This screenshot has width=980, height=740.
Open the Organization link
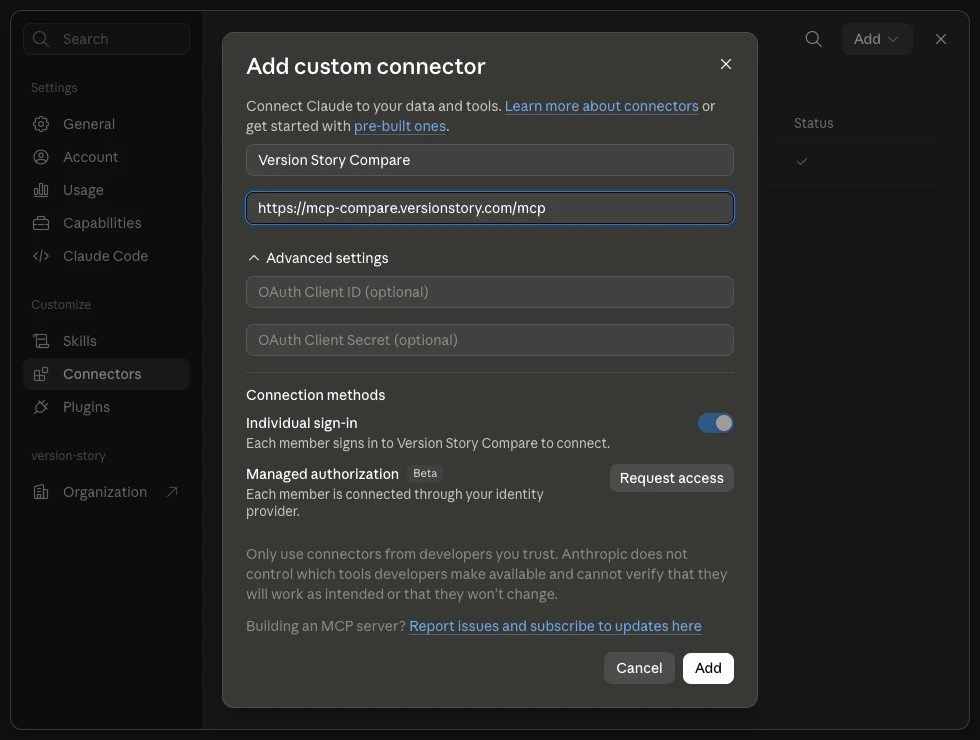click(106, 492)
